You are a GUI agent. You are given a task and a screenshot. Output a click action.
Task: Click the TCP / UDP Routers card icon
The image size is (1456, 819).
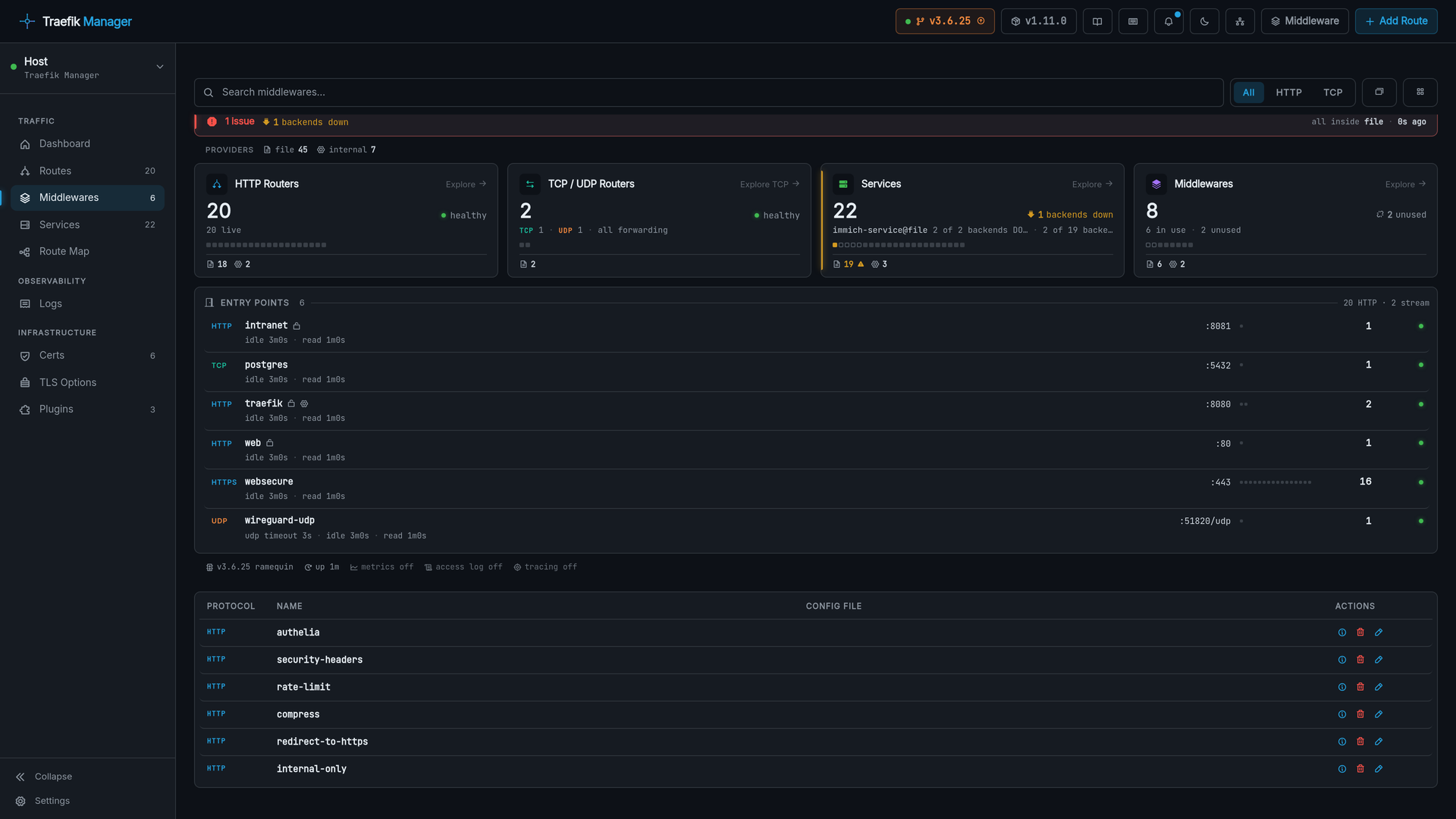coord(530,184)
